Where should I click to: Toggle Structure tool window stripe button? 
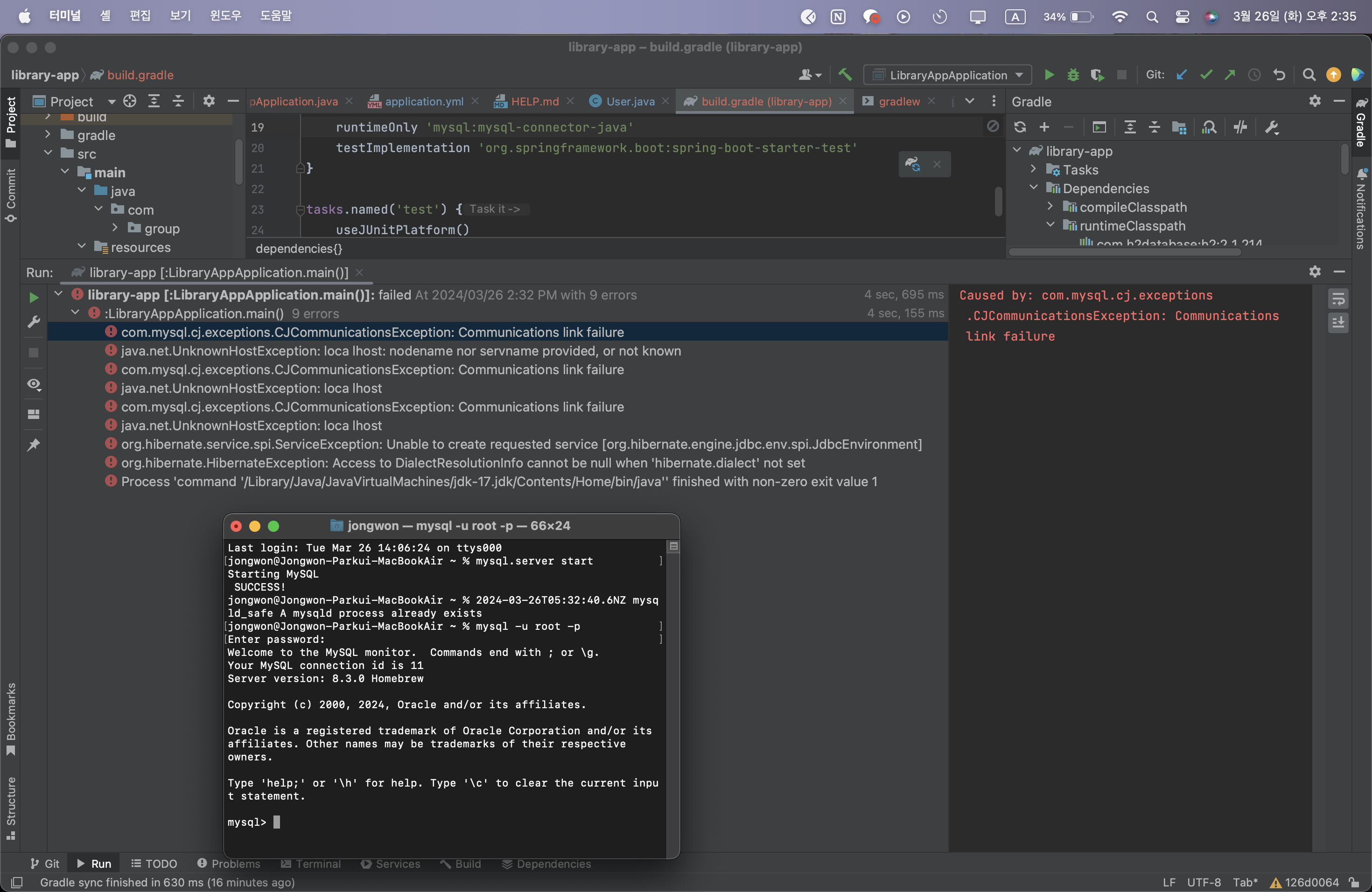pyautogui.click(x=10, y=808)
